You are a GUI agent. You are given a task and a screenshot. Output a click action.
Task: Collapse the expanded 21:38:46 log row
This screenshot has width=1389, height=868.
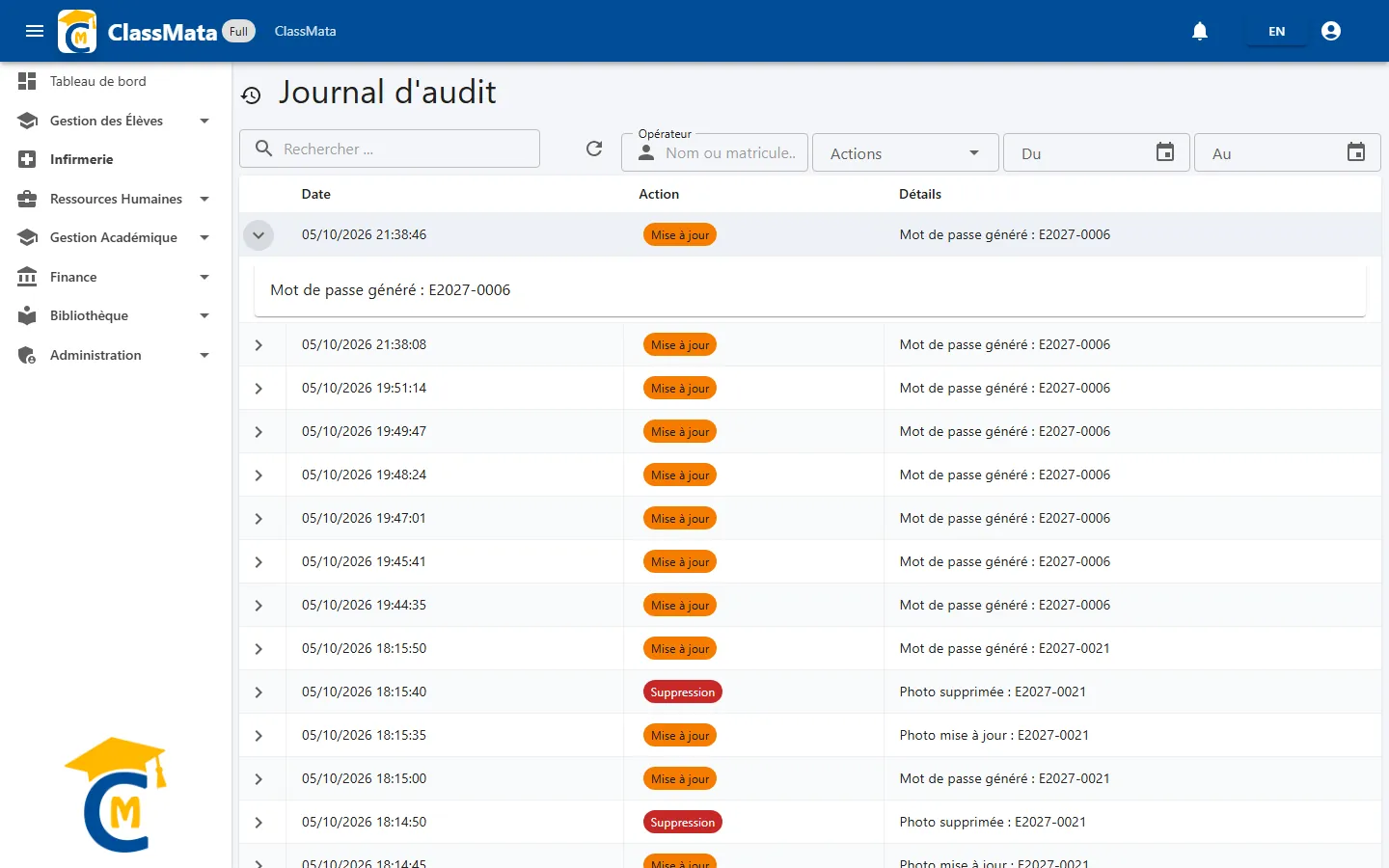[x=259, y=234]
